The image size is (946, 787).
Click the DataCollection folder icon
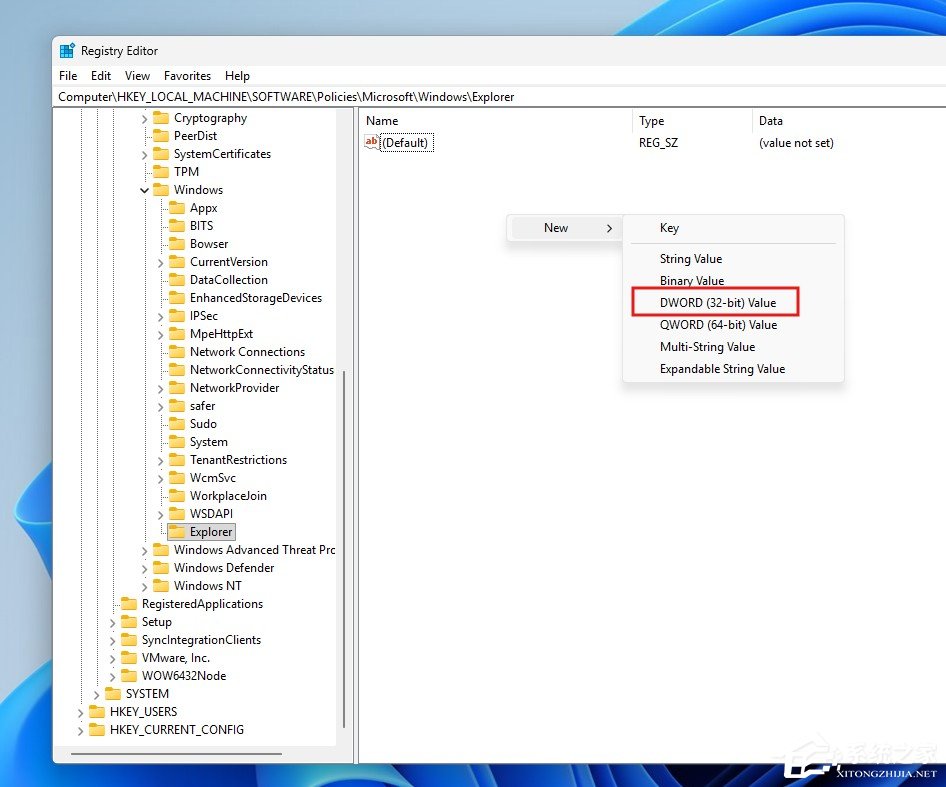[177, 279]
